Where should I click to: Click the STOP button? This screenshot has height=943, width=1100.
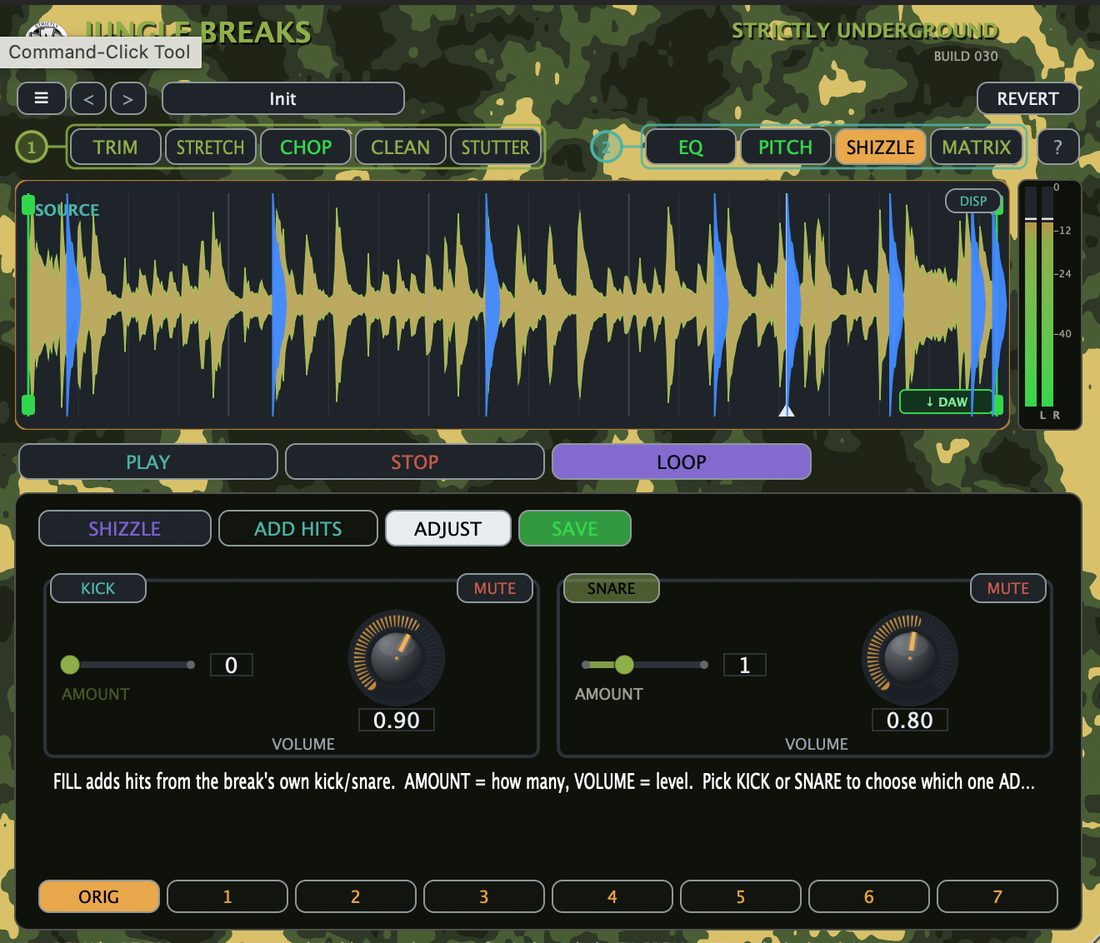tap(415, 462)
